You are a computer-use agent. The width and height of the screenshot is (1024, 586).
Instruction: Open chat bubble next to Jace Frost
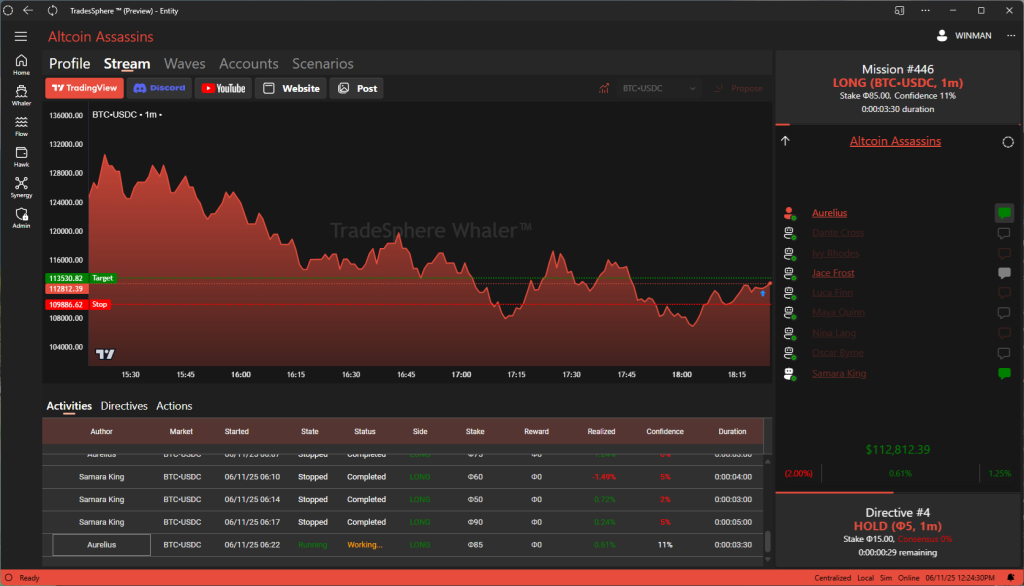1003,273
